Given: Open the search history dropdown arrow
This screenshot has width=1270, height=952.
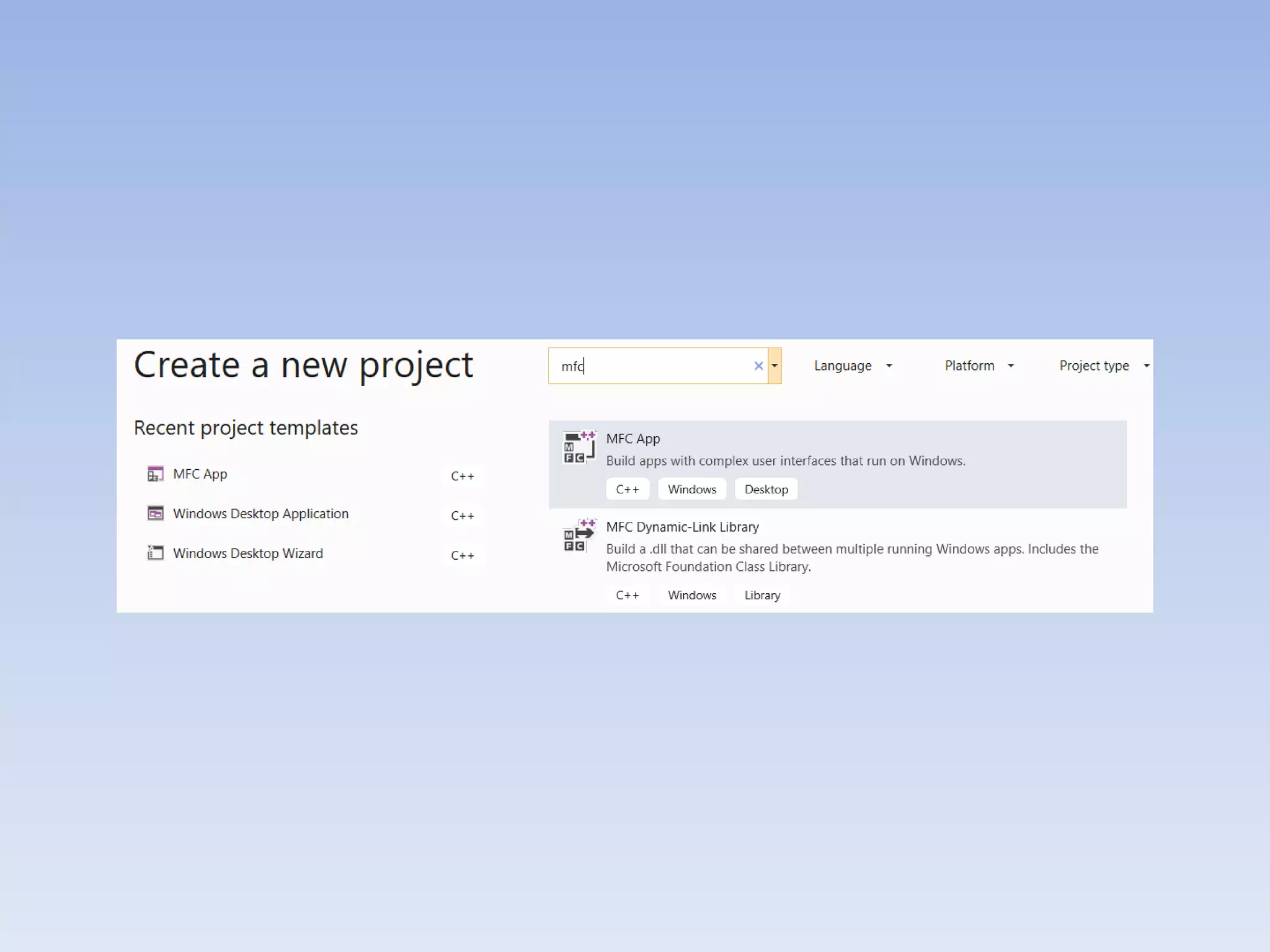Looking at the screenshot, I should [x=775, y=366].
